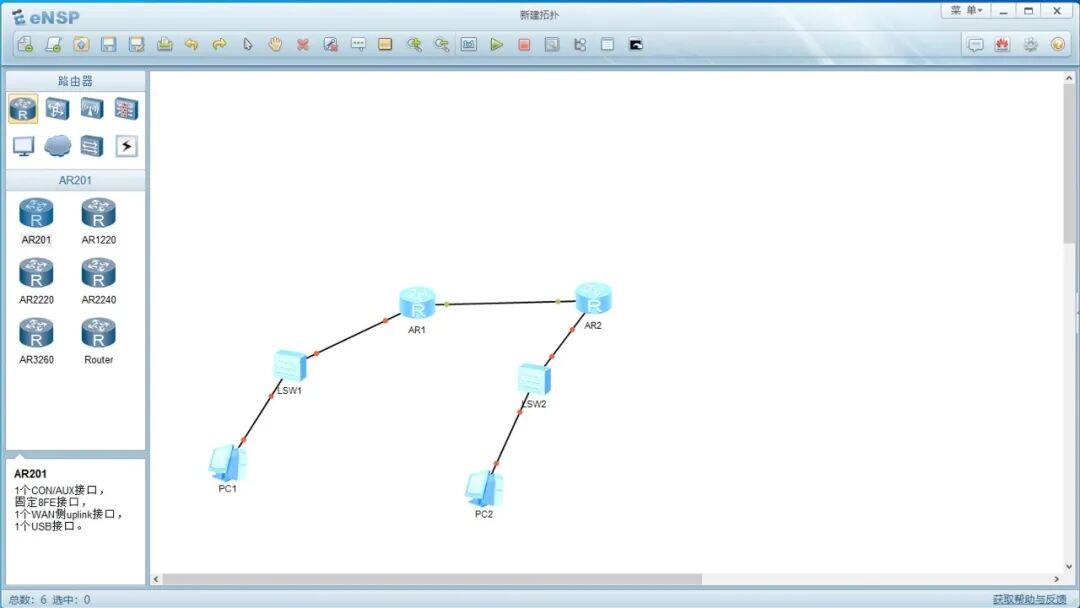This screenshot has height=608, width=1080.
Task: Select the firewall device category
Action: pyautogui.click(x=126, y=109)
